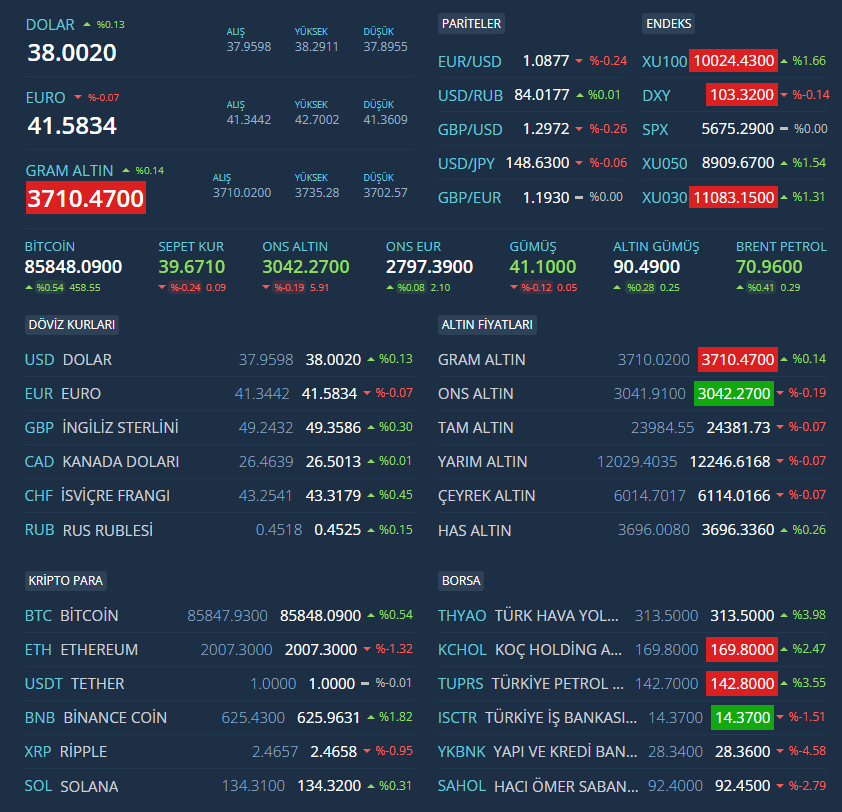Open the İNGİLİZ STERLİNİ currency link
The width and height of the screenshot is (842, 812).
coord(120,428)
